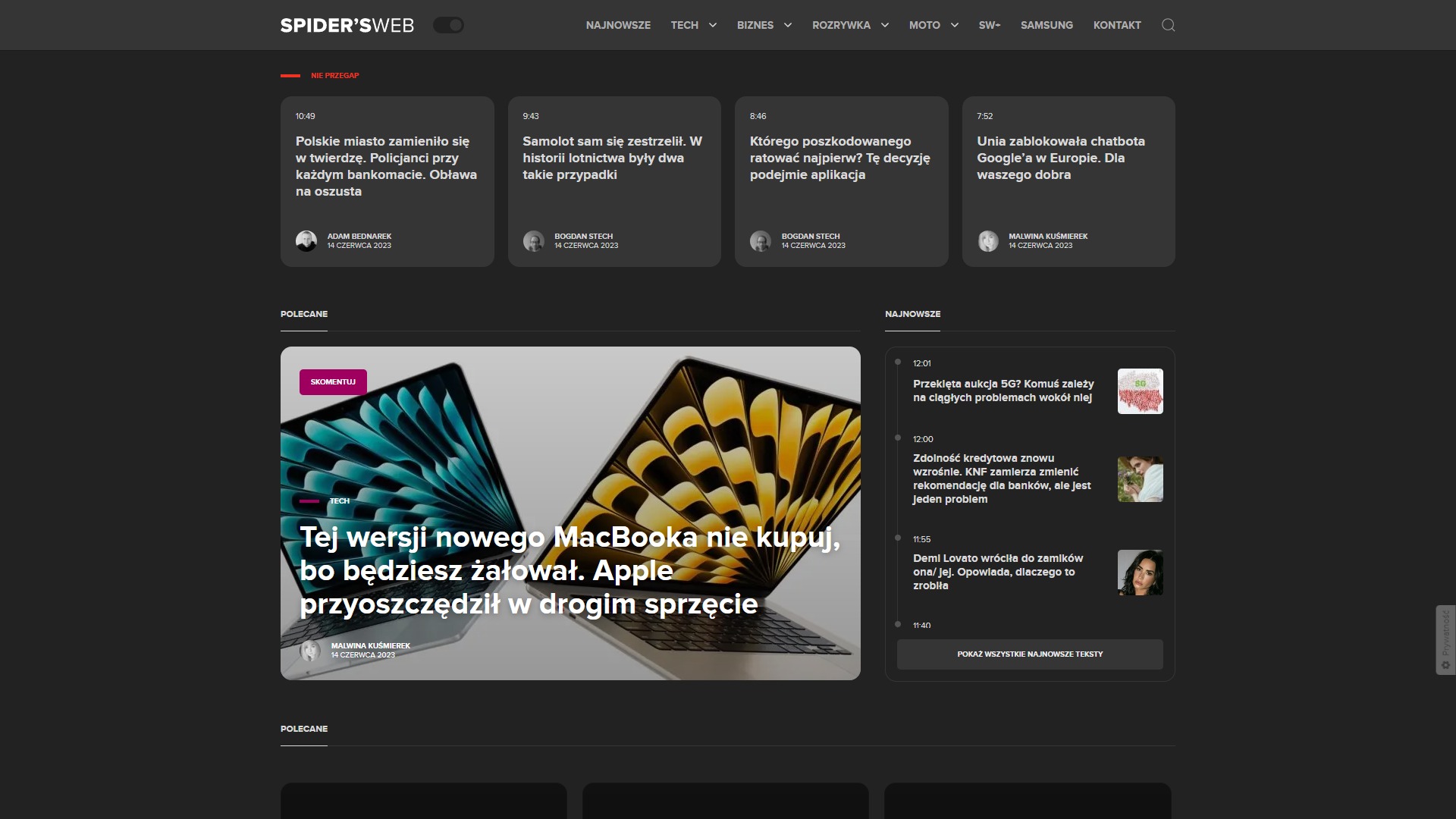1456x819 pixels.
Task: Click Adam Bednarek author avatar
Action: coord(306,241)
